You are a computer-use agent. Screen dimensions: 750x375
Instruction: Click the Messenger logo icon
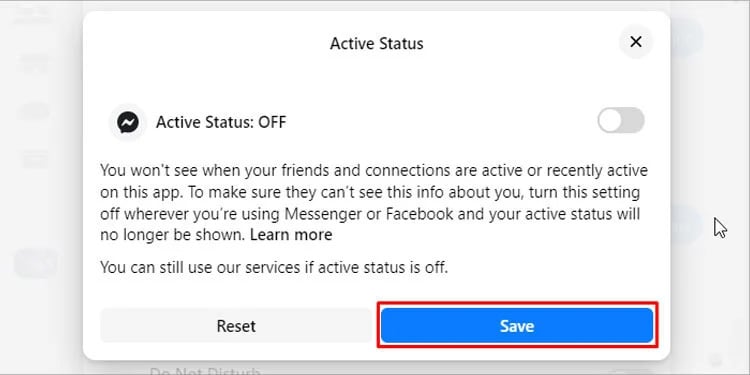tap(128, 122)
